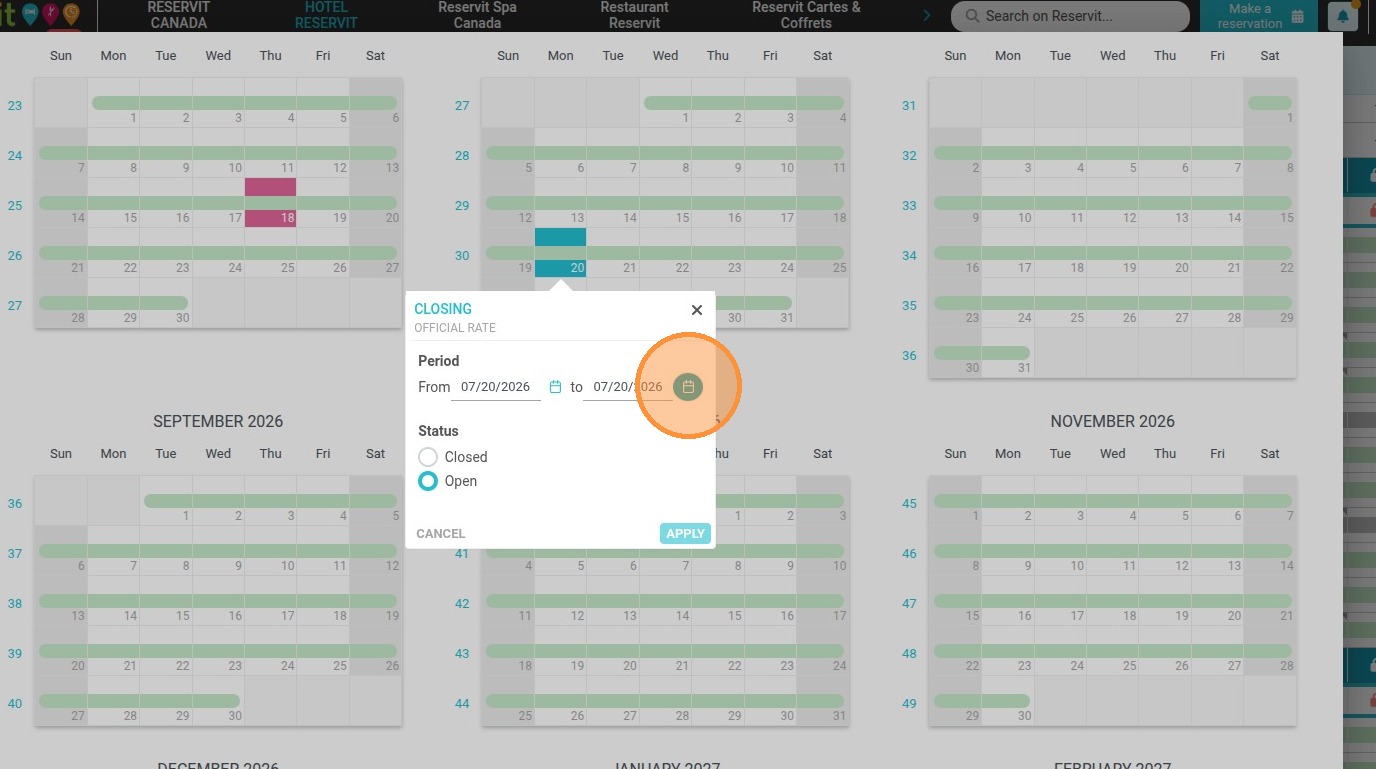Click the Search on Reservit field
This screenshot has height=769, width=1376.
point(1070,16)
